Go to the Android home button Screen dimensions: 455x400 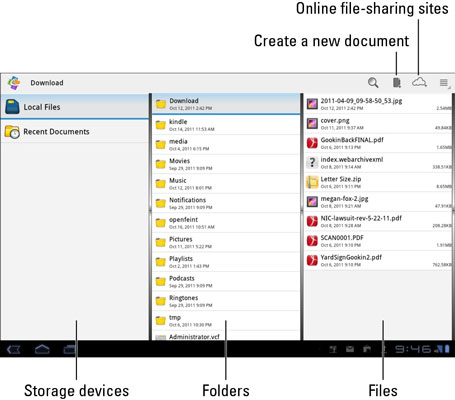point(42,349)
